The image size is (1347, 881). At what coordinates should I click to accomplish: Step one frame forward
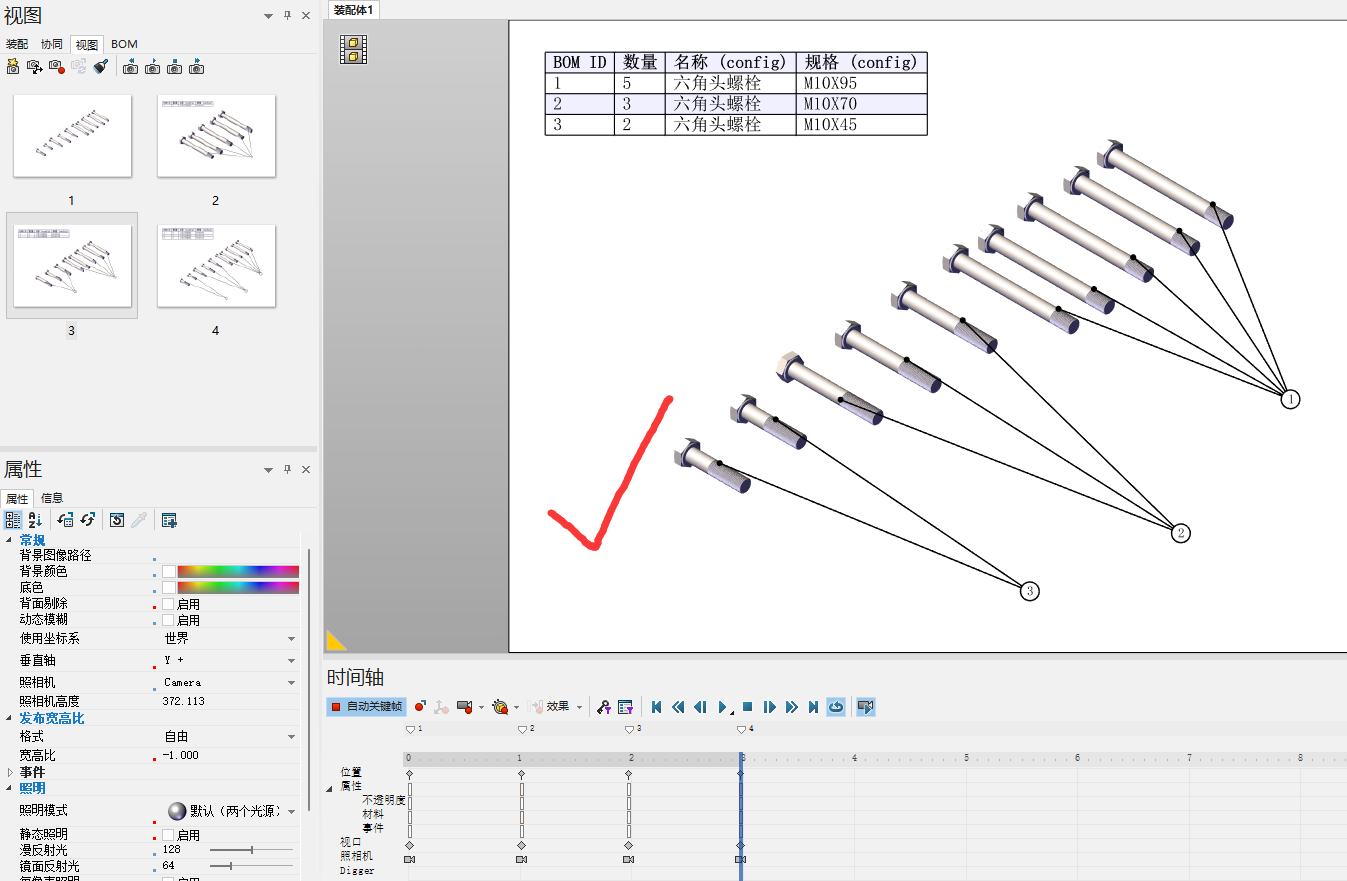point(769,707)
